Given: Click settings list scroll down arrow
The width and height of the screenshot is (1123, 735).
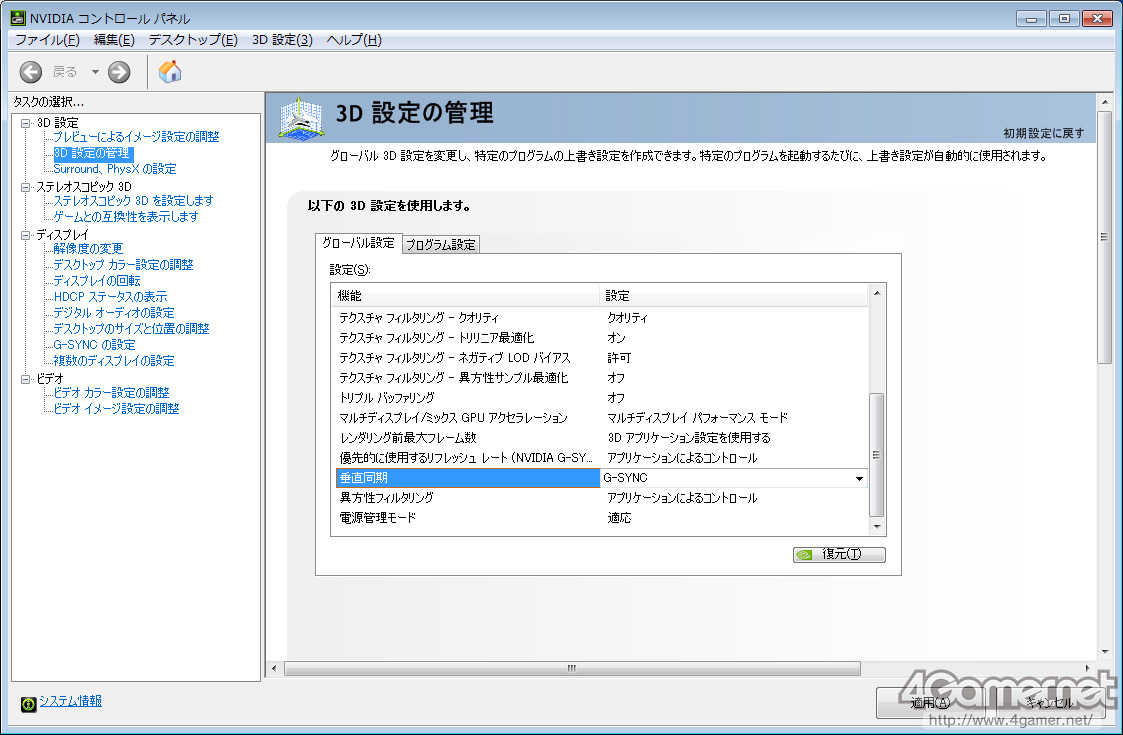Looking at the screenshot, I should (x=877, y=527).
